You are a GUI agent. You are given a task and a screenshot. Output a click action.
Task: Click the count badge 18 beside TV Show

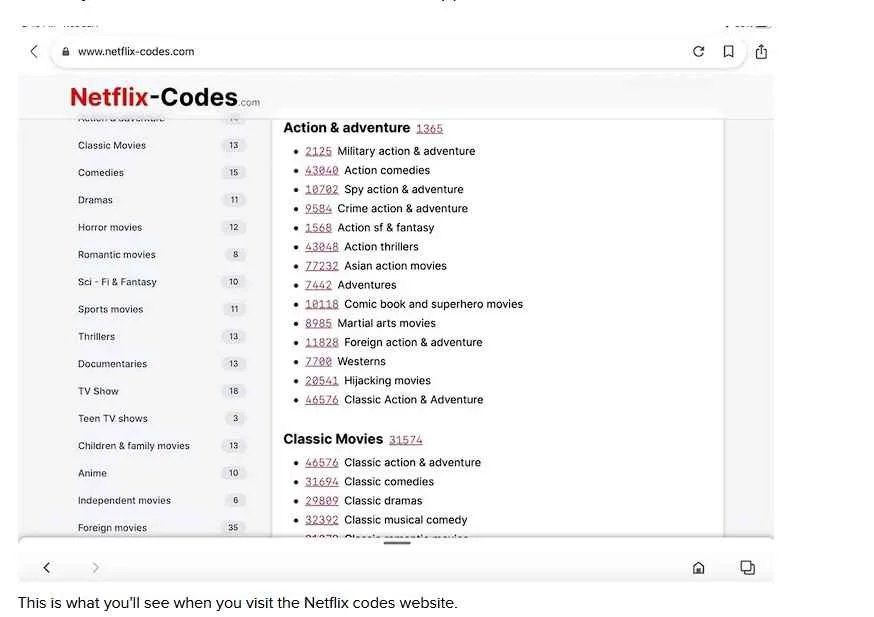pos(234,391)
